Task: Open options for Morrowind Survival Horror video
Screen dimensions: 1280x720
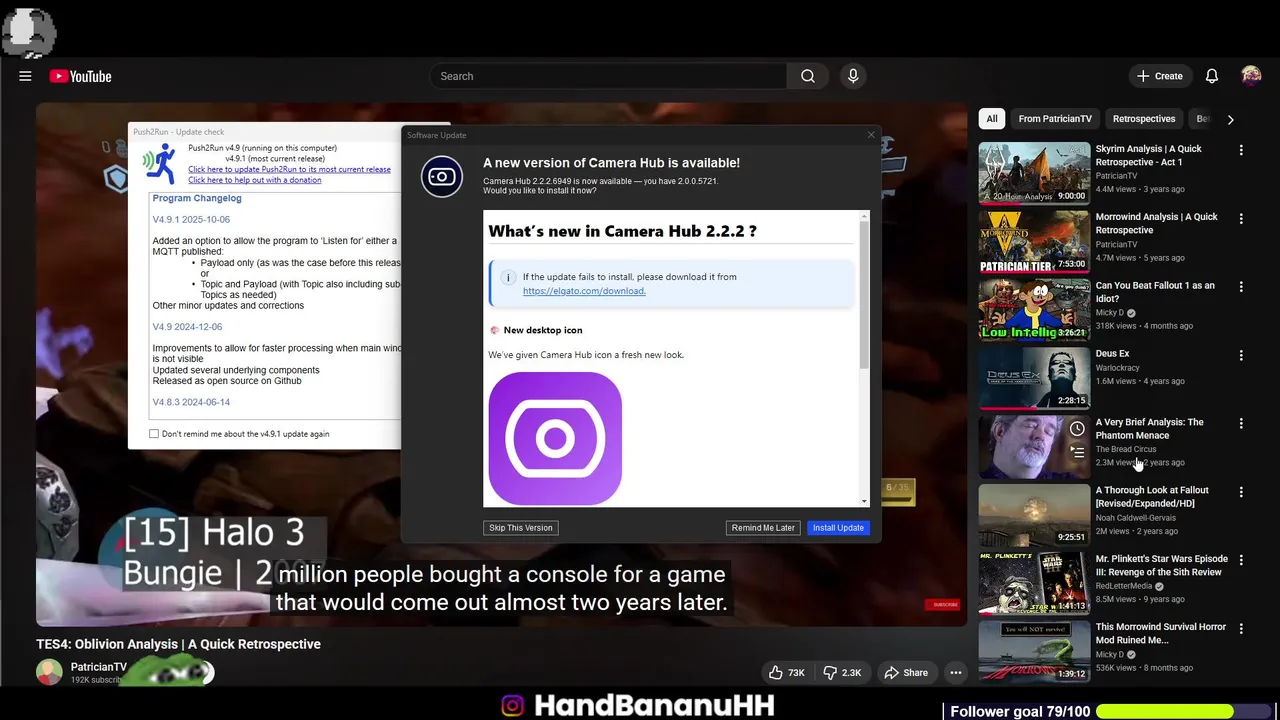Action: click(1241, 629)
